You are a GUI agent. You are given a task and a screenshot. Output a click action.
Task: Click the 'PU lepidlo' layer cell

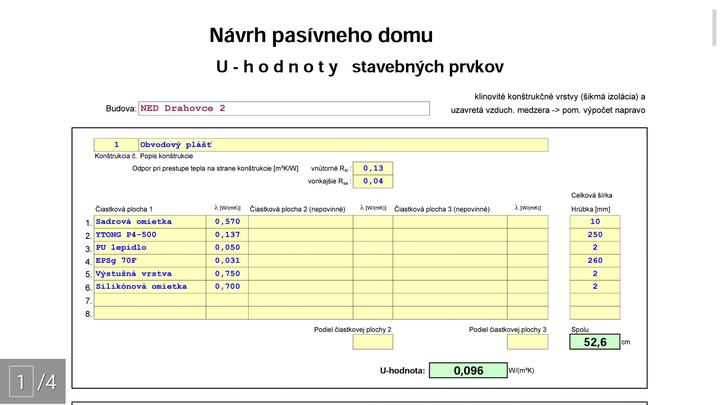pos(150,247)
